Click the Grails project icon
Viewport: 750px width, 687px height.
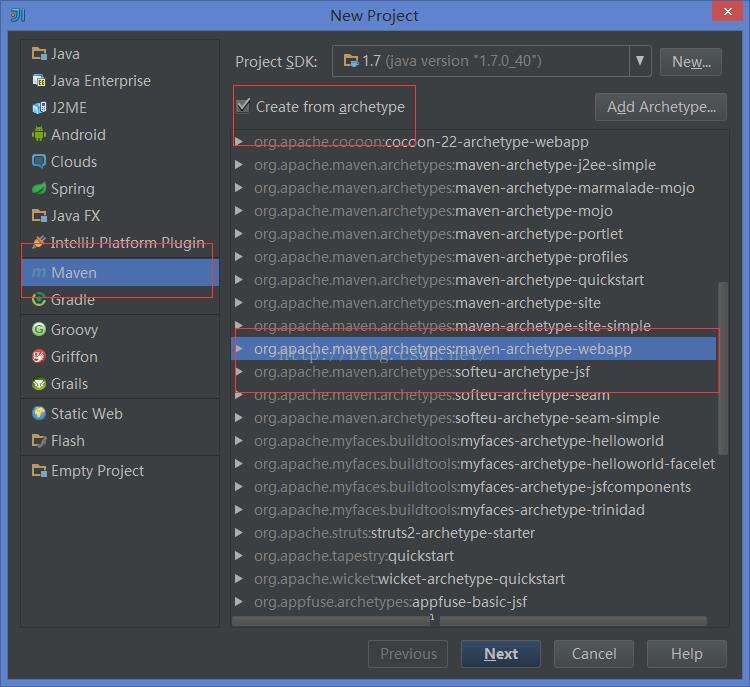click(x=39, y=384)
